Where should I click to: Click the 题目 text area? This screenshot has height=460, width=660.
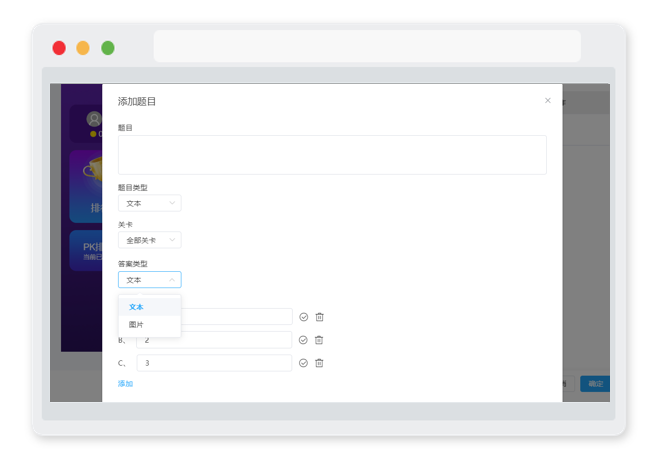(x=332, y=155)
